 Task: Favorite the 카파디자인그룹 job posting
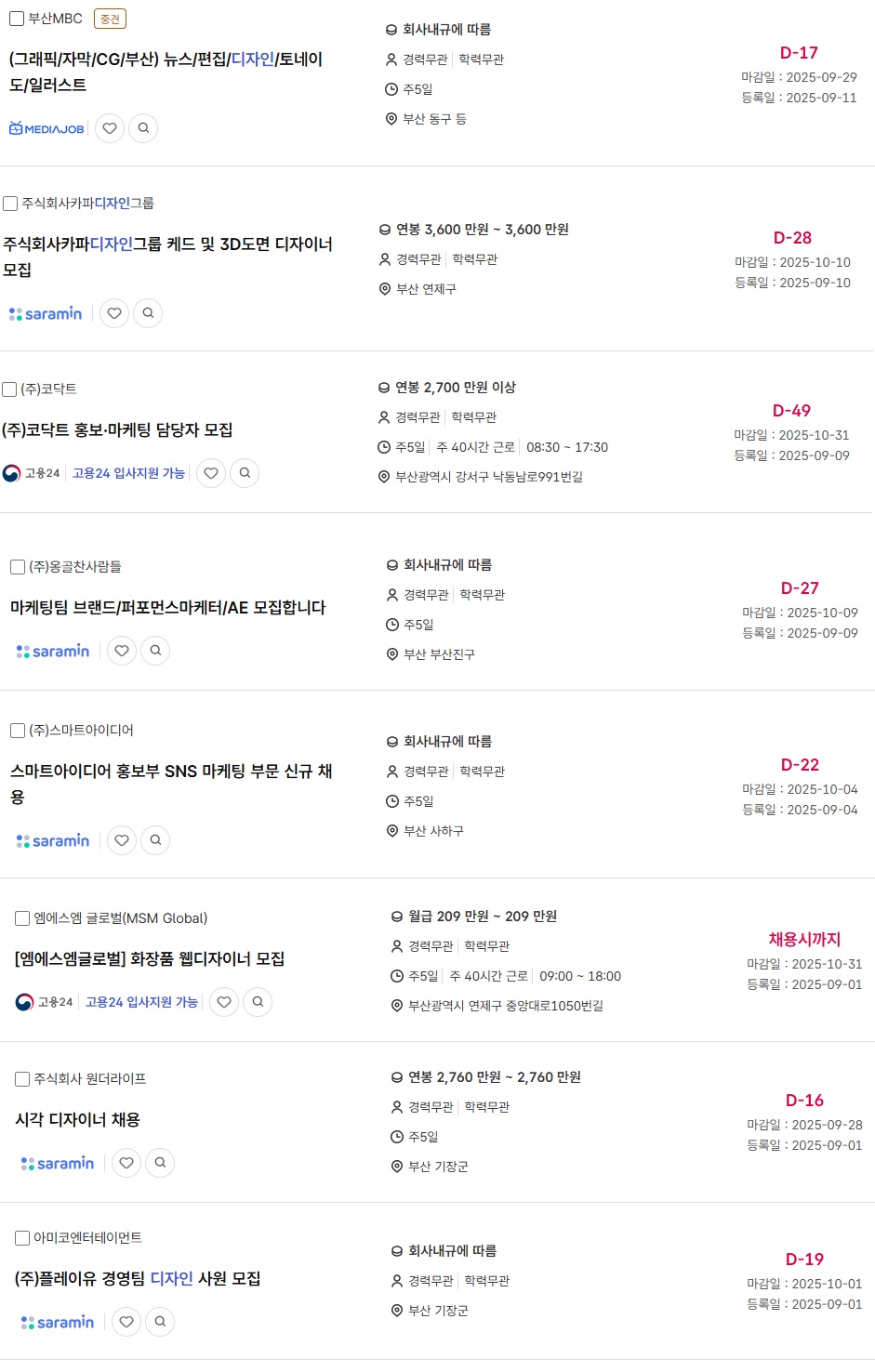click(x=114, y=313)
